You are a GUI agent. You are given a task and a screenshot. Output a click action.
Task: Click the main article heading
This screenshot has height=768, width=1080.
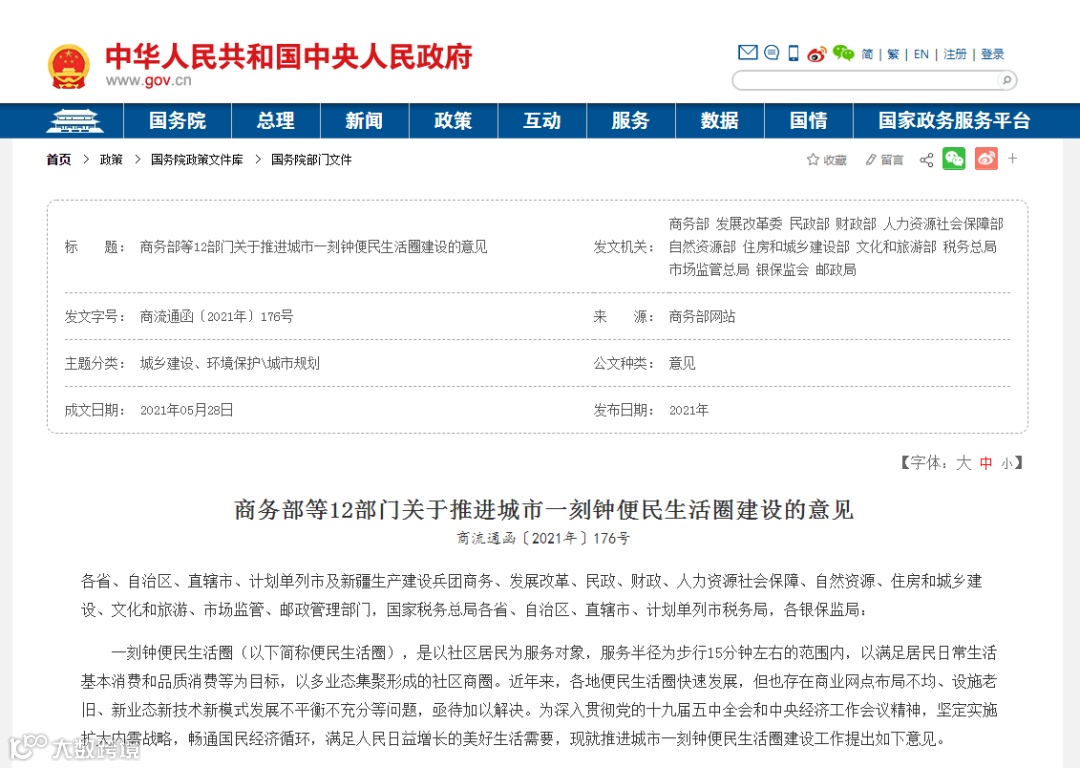[x=543, y=510]
